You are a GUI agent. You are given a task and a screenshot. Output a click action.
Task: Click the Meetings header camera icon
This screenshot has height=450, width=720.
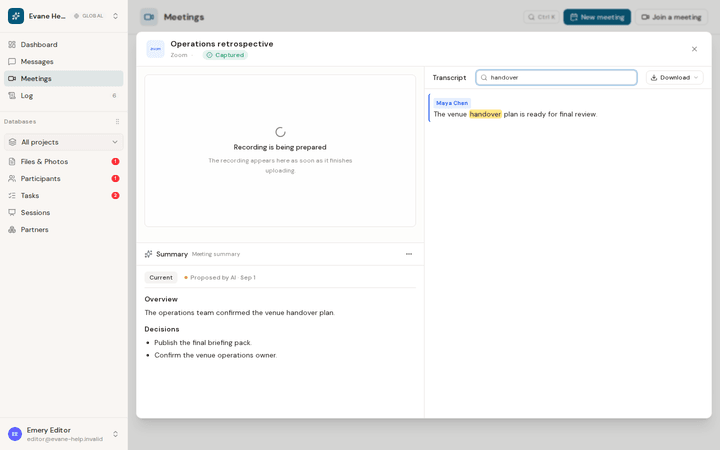coord(149,17)
